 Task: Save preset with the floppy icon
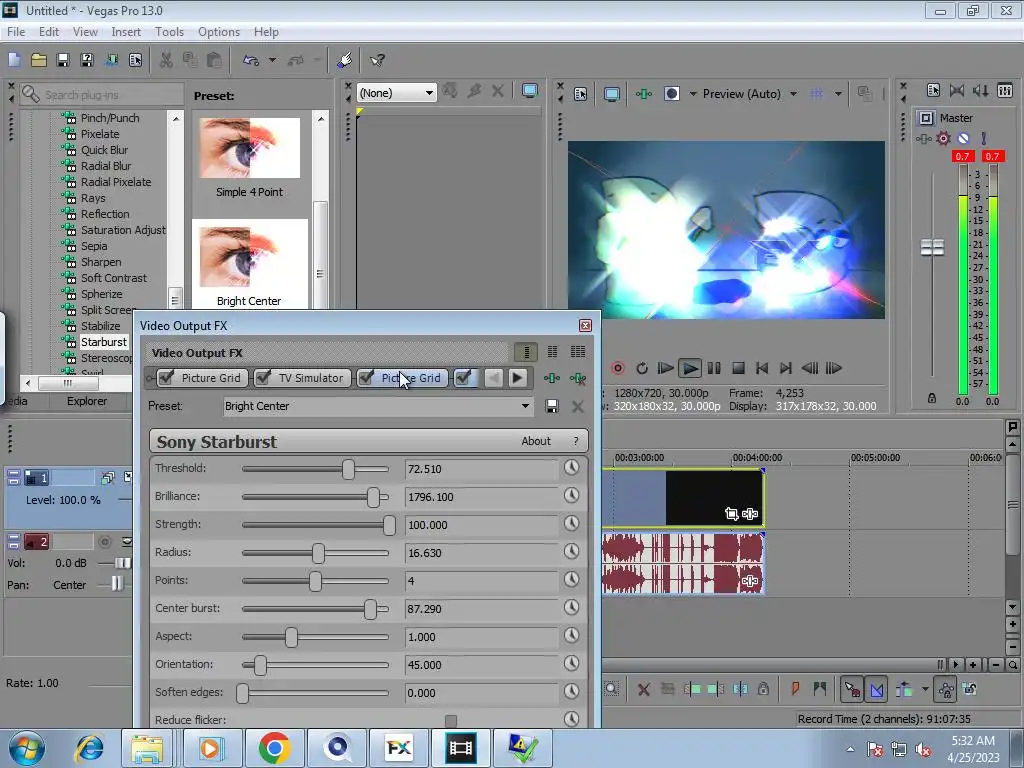coord(552,406)
